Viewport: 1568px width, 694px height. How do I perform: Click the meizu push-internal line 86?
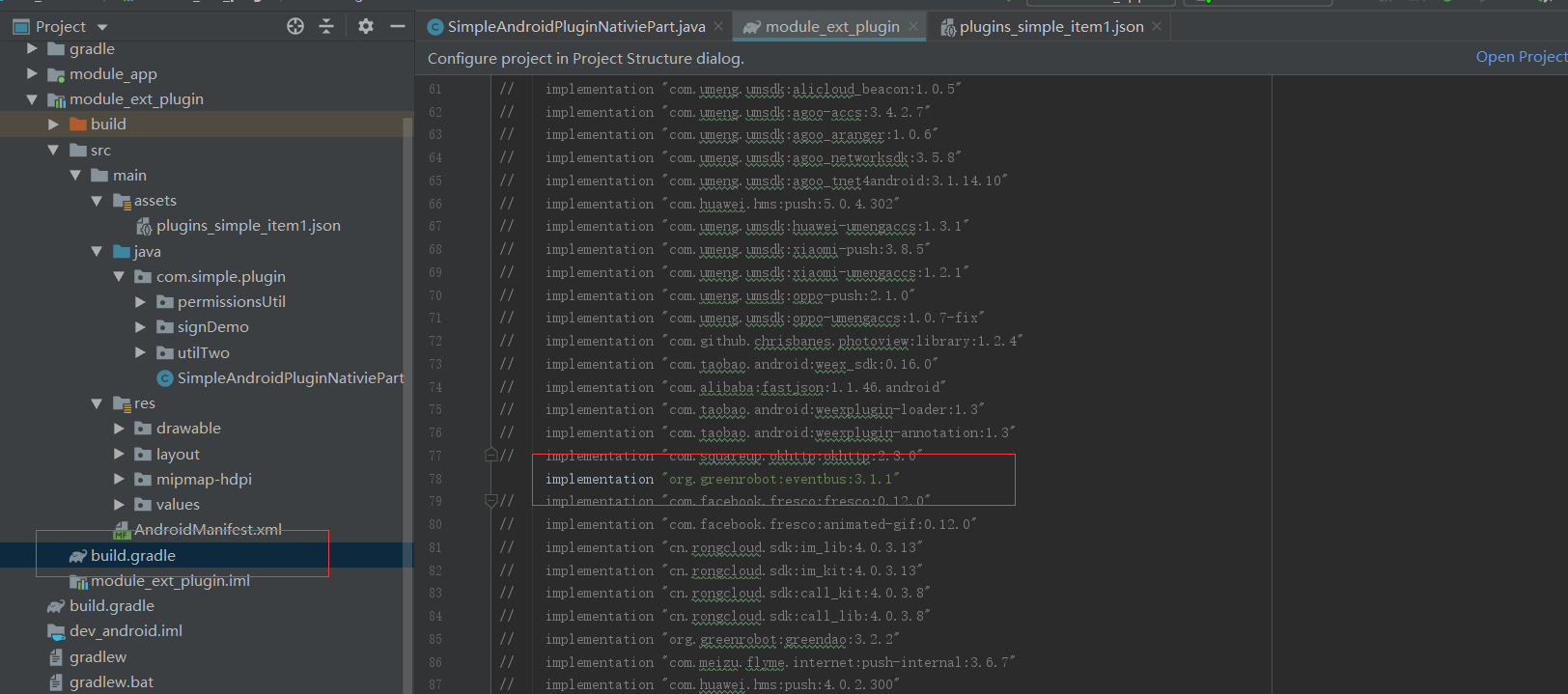pos(780,662)
